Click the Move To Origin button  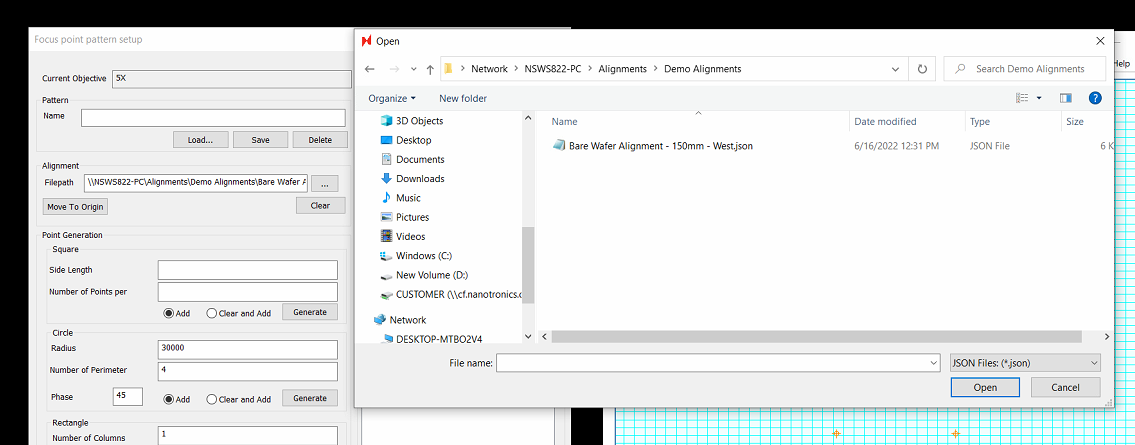[76, 207]
